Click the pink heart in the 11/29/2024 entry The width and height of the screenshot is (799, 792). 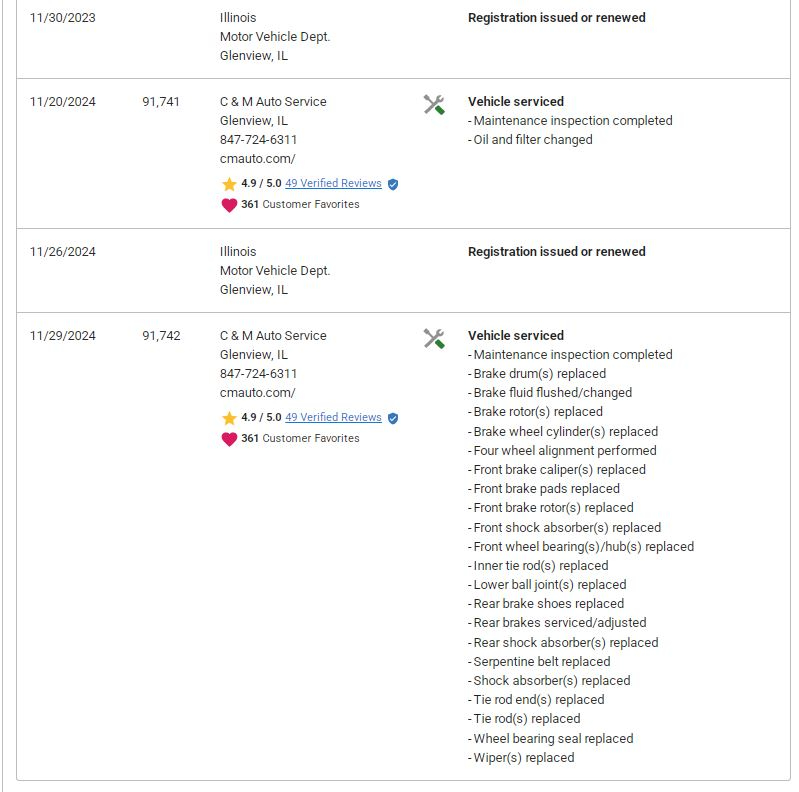[229, 439]
